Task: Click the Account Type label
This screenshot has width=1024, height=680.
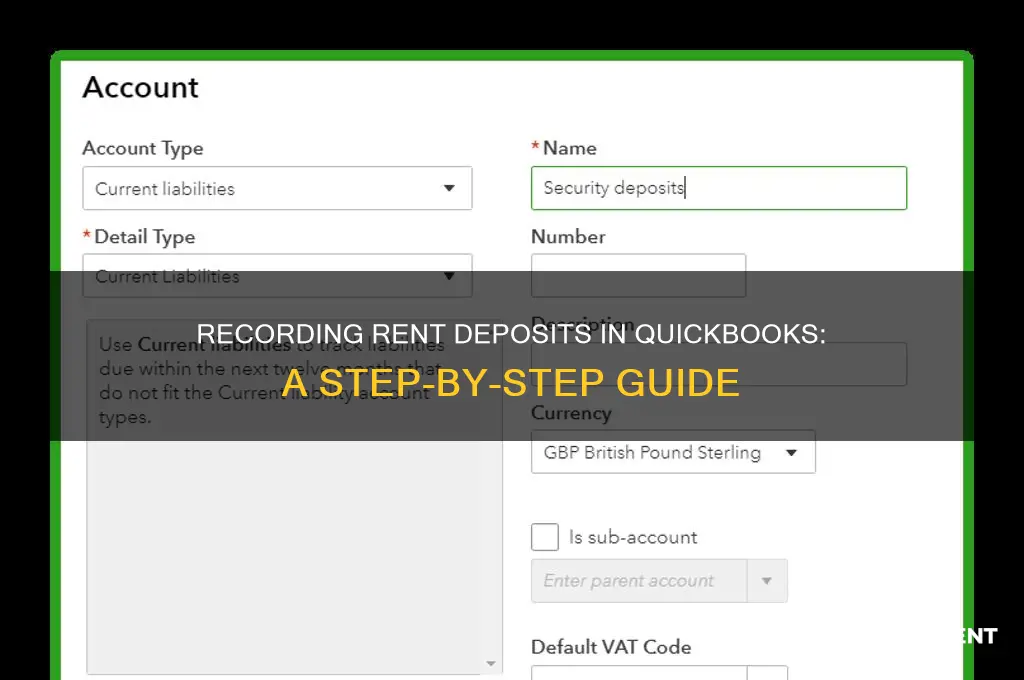Action: (x=142, y=148)
